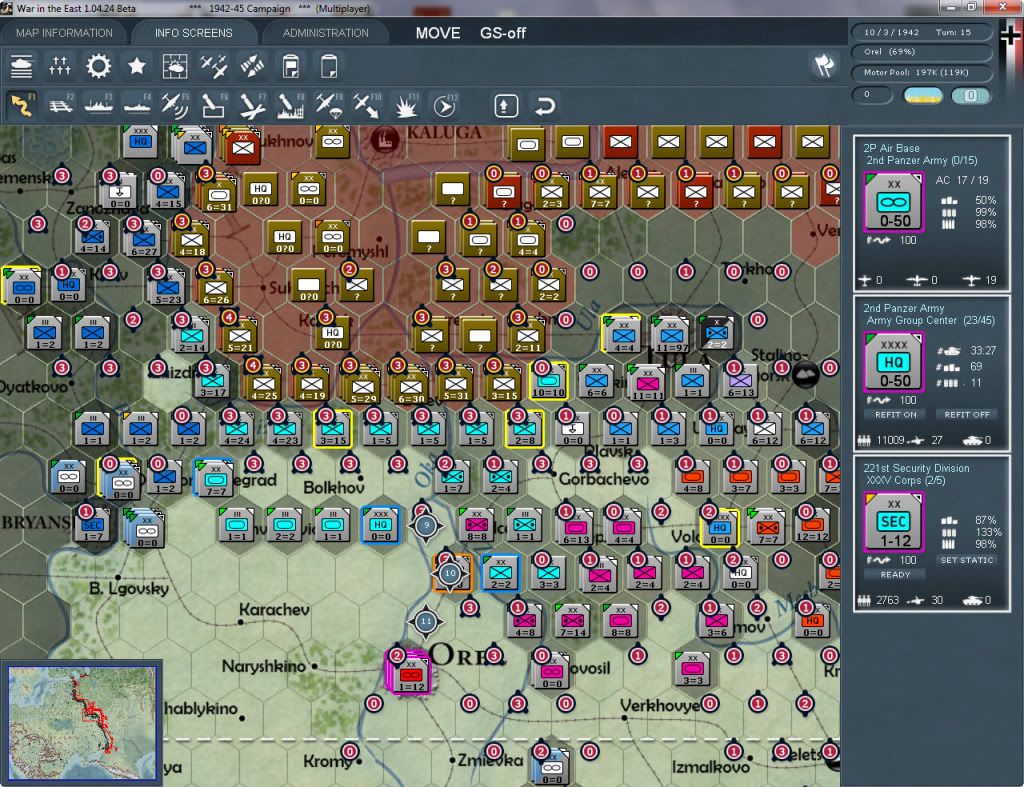Click the 221st Security Division SEC counter
The height and width of the screenshot is (787, 1024).
[x=894, y=522]
